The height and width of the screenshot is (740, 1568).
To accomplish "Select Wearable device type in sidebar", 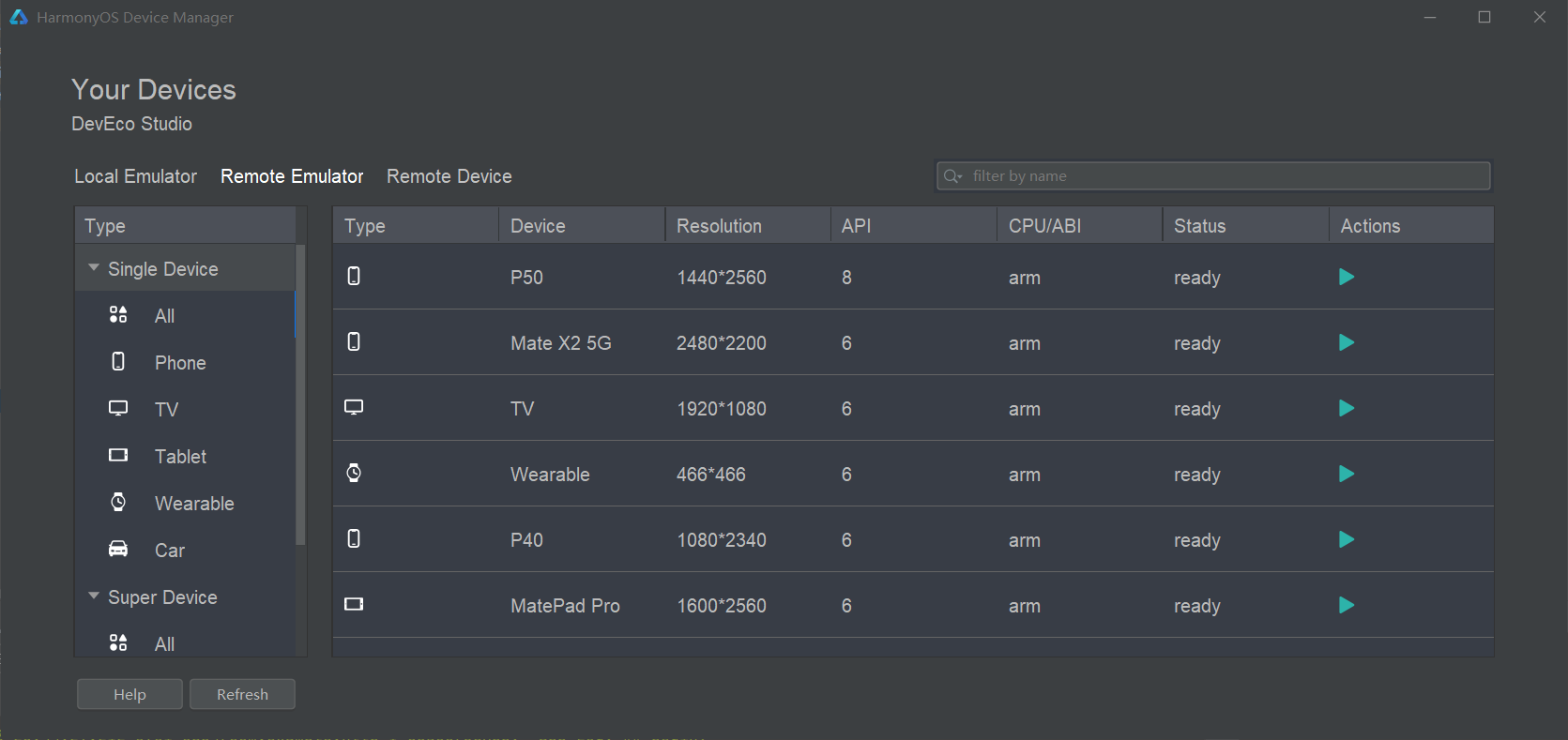I will (x=194, y=504).
